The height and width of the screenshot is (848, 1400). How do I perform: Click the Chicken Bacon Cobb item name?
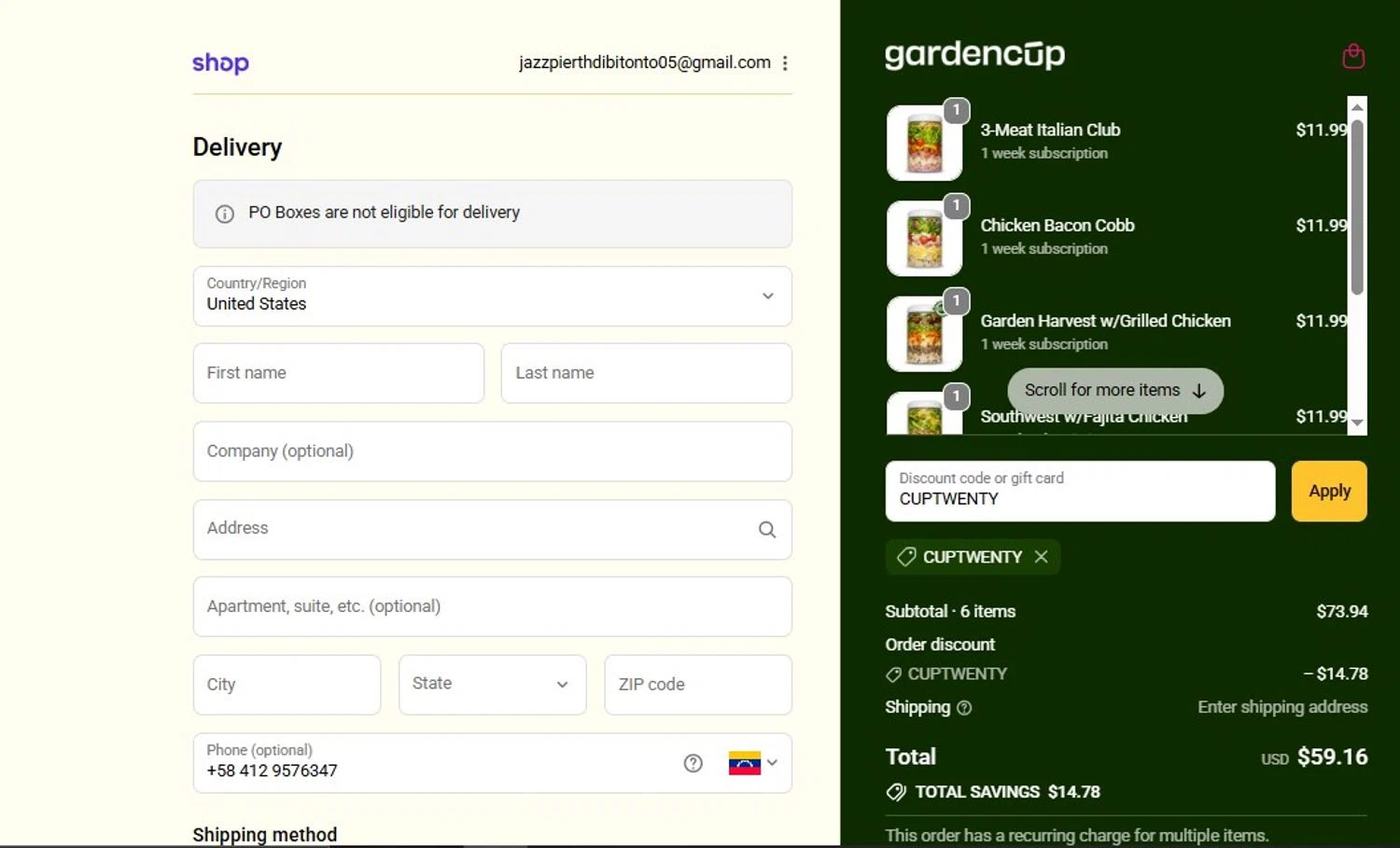[x=1057, y=226]
